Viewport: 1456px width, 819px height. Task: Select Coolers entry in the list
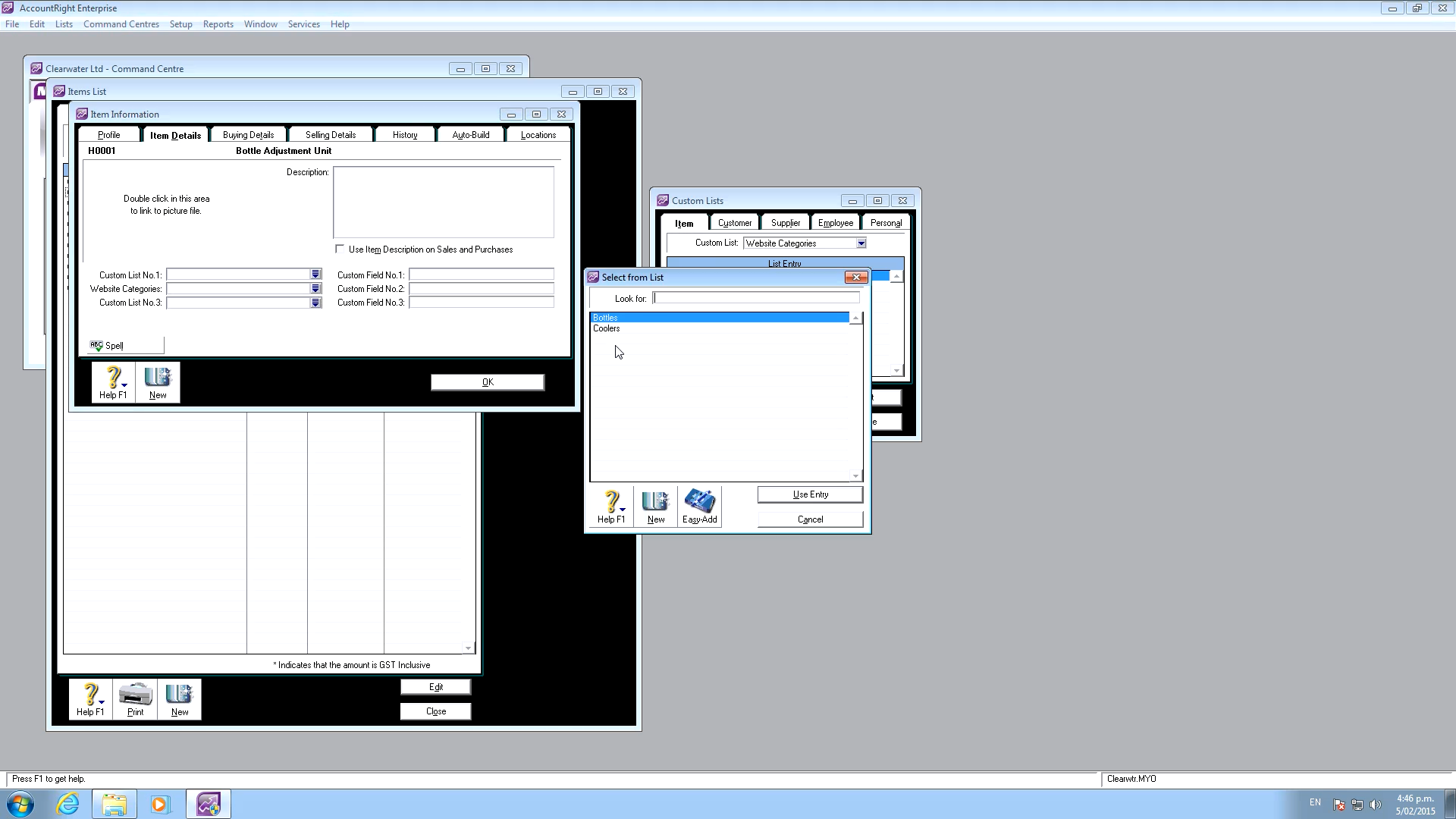(607, 328)
